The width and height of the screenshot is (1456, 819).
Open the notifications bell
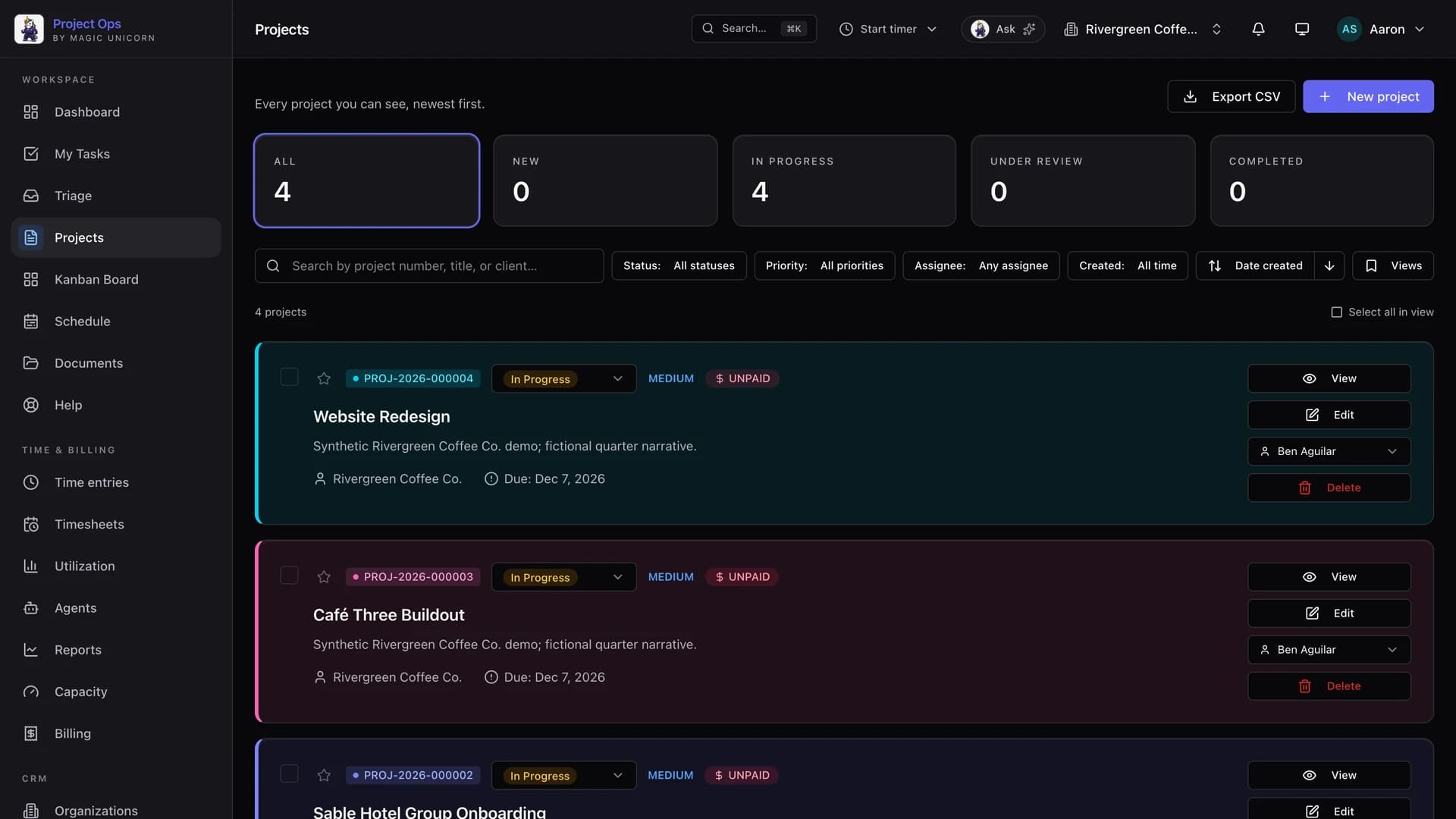[x=1258, y=29]
